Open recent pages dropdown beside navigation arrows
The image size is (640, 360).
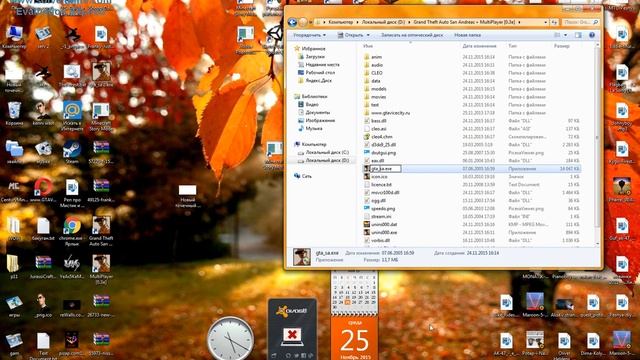pyautogui.click(x=311, y=22)
